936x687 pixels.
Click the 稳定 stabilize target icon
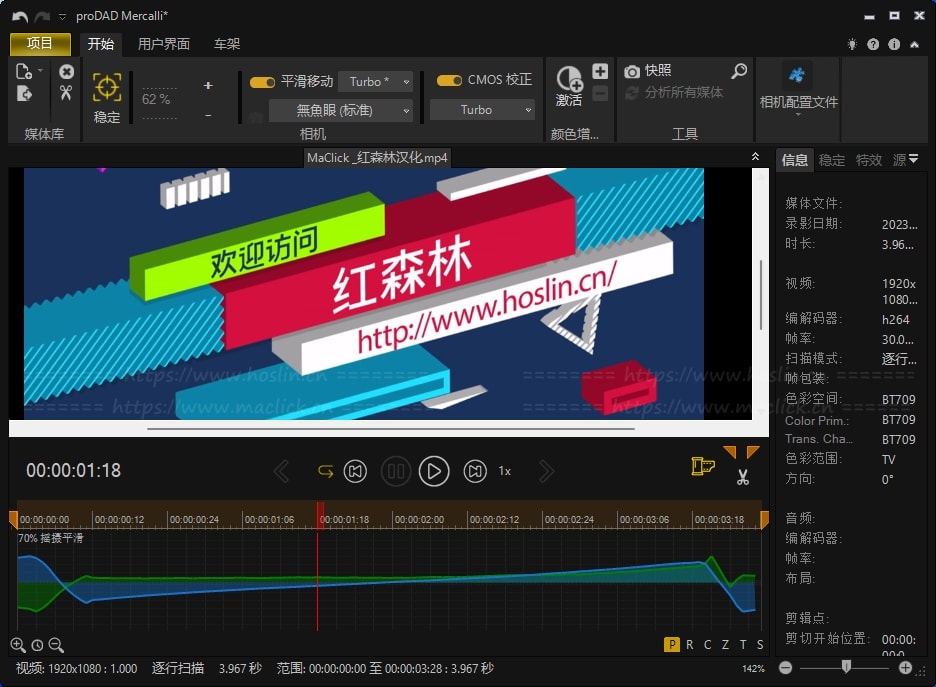[107, 88]
